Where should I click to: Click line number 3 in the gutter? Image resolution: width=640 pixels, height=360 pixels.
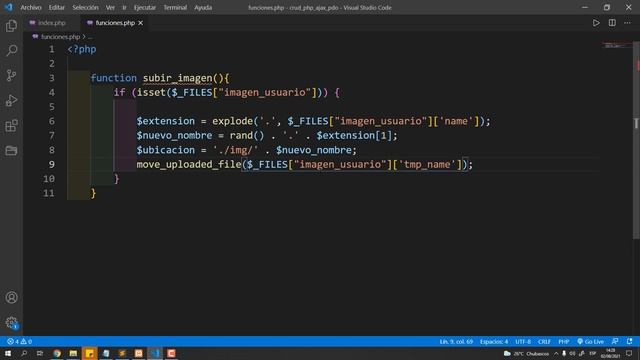[x=51, y=78]
